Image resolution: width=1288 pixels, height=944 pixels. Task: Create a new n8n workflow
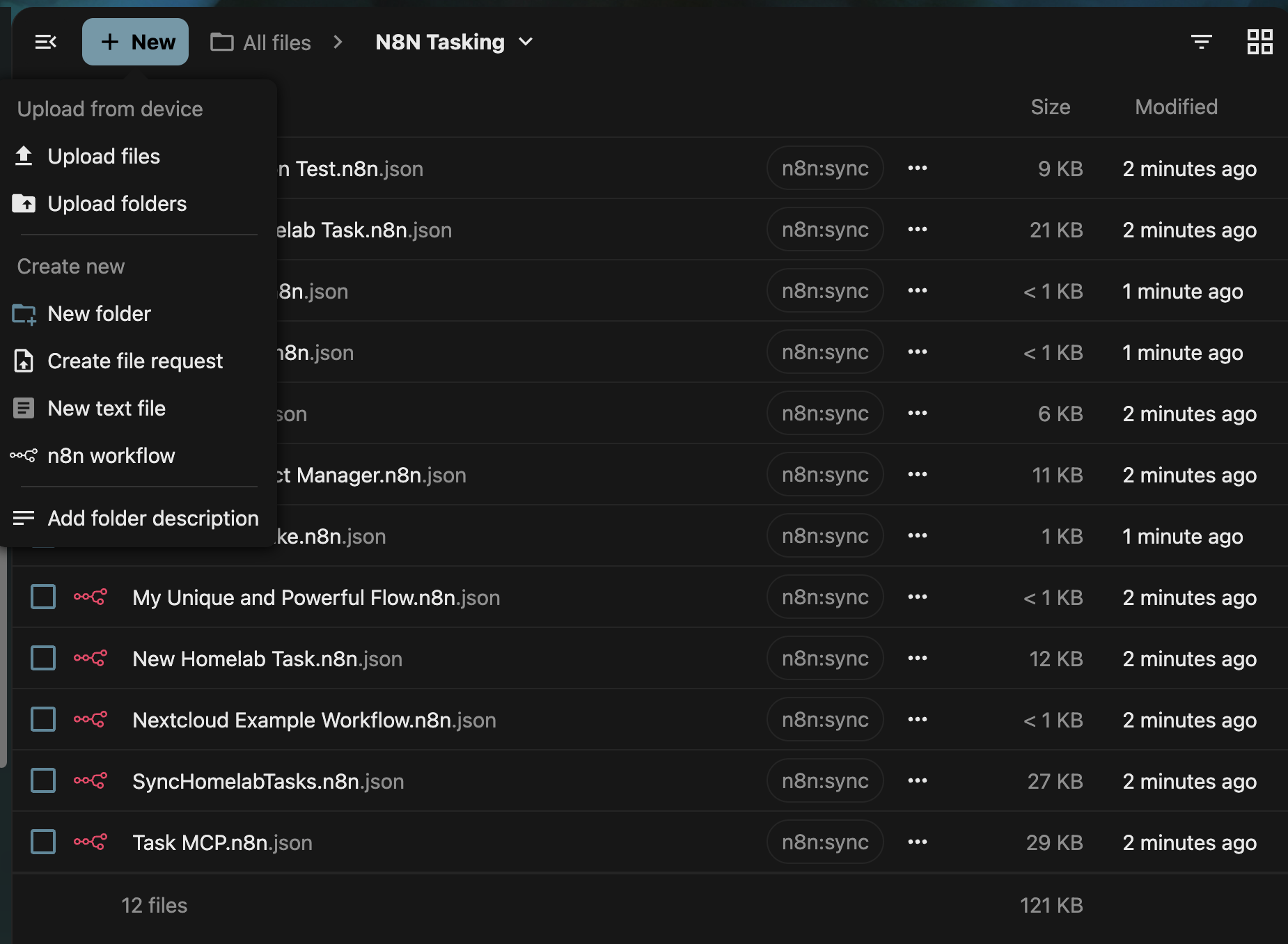coord(136,455)
